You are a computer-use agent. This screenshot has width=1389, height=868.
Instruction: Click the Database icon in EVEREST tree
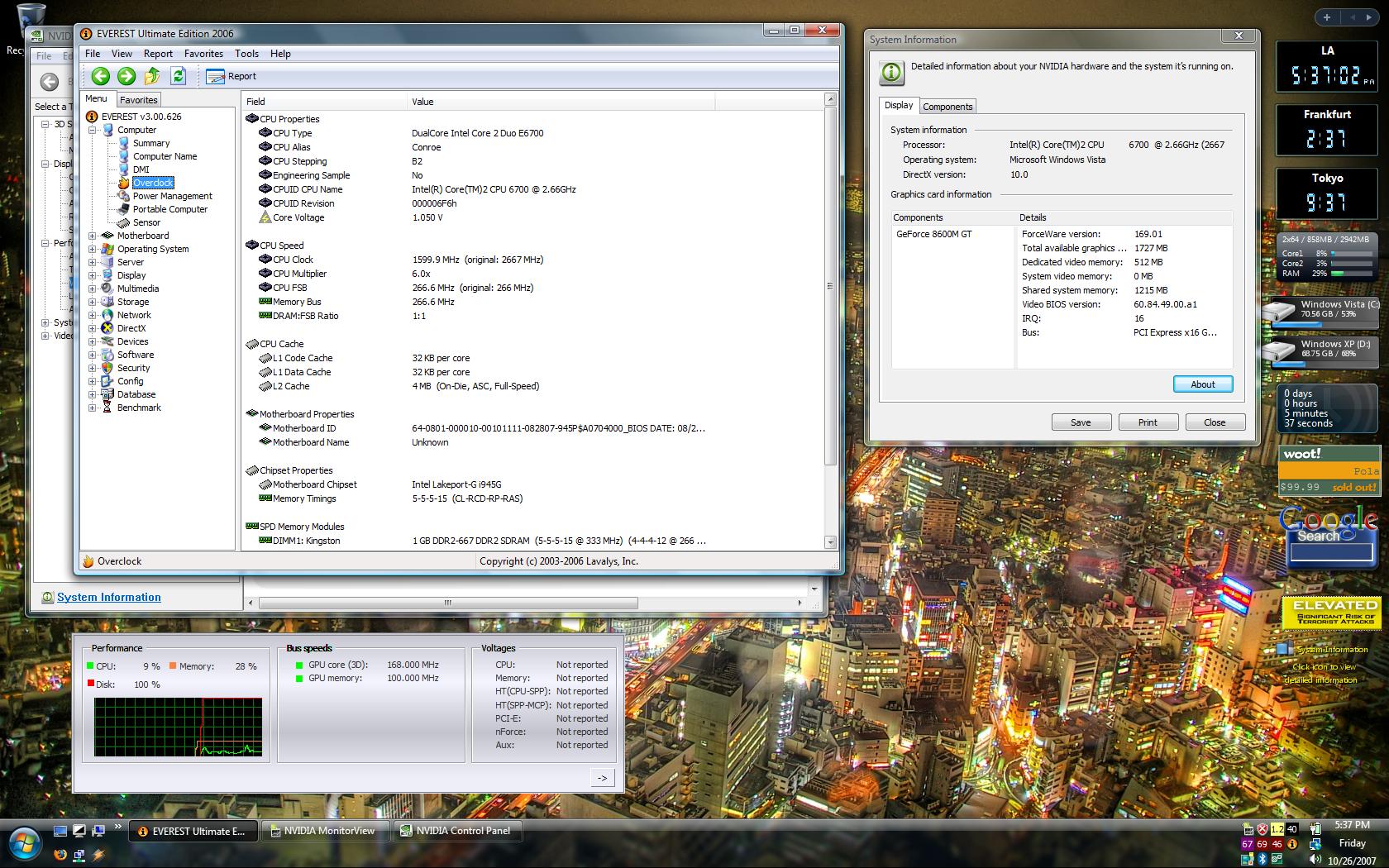(x=107, y=394)
